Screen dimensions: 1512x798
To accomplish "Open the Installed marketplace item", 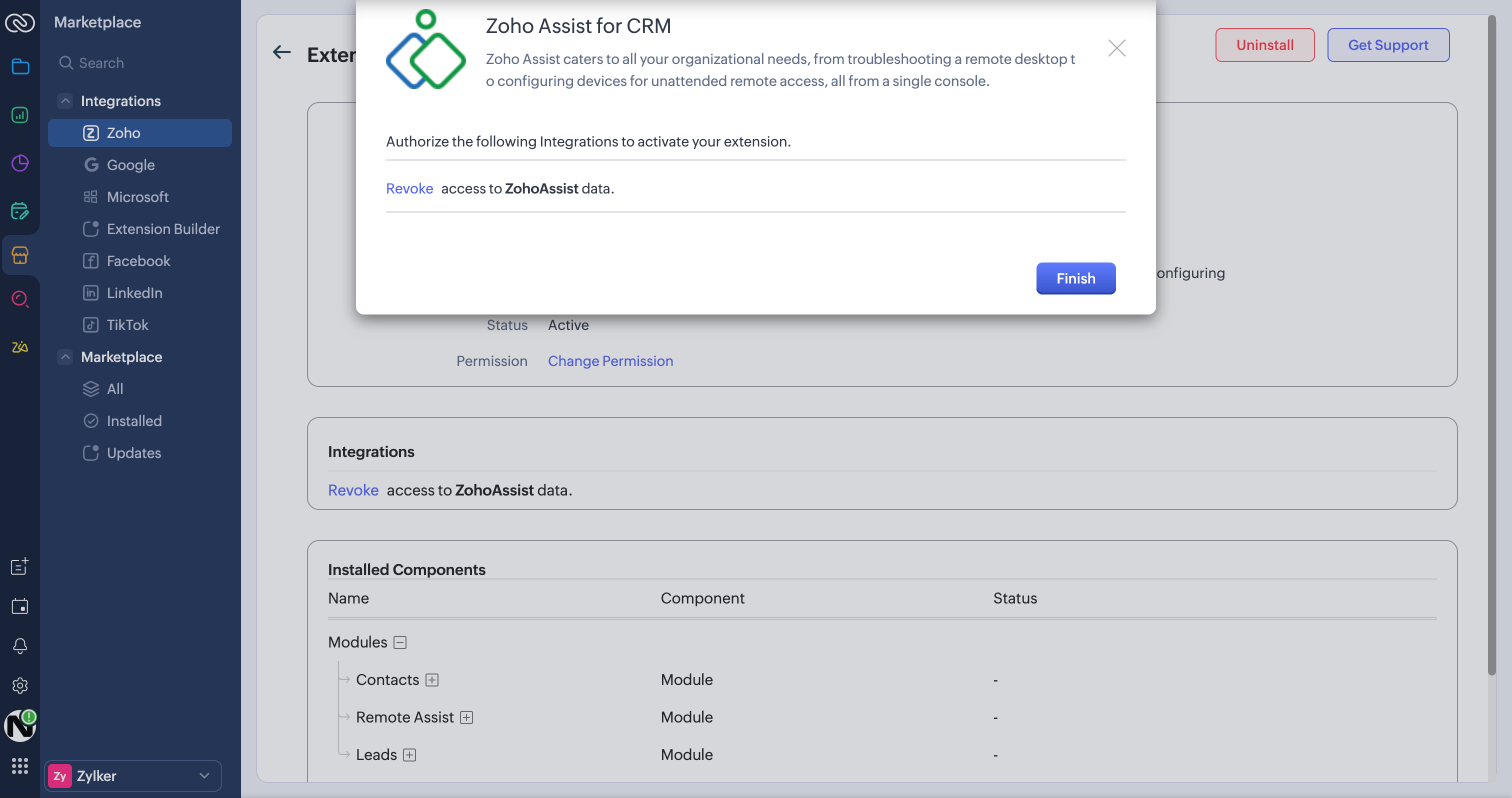I will [x=134, y=420].
